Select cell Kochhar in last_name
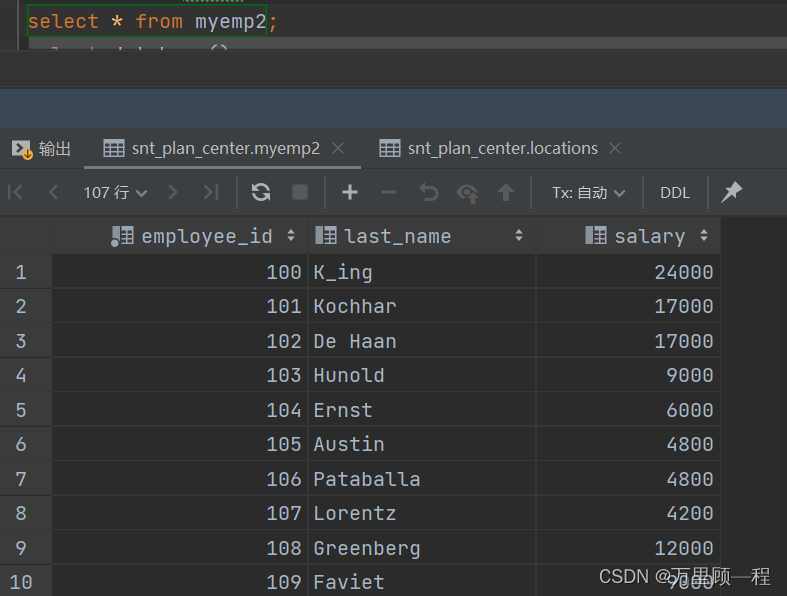Screen dimensions: 787x596 pyautogui.click(x=422, y=306)
